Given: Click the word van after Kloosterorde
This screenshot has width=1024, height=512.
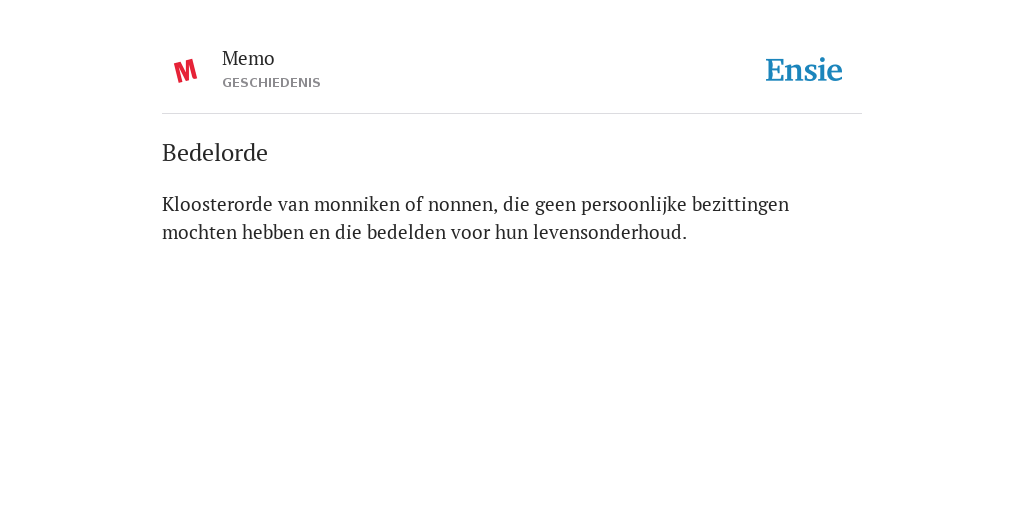Looking at the screenshot, I should coord(293,205).
